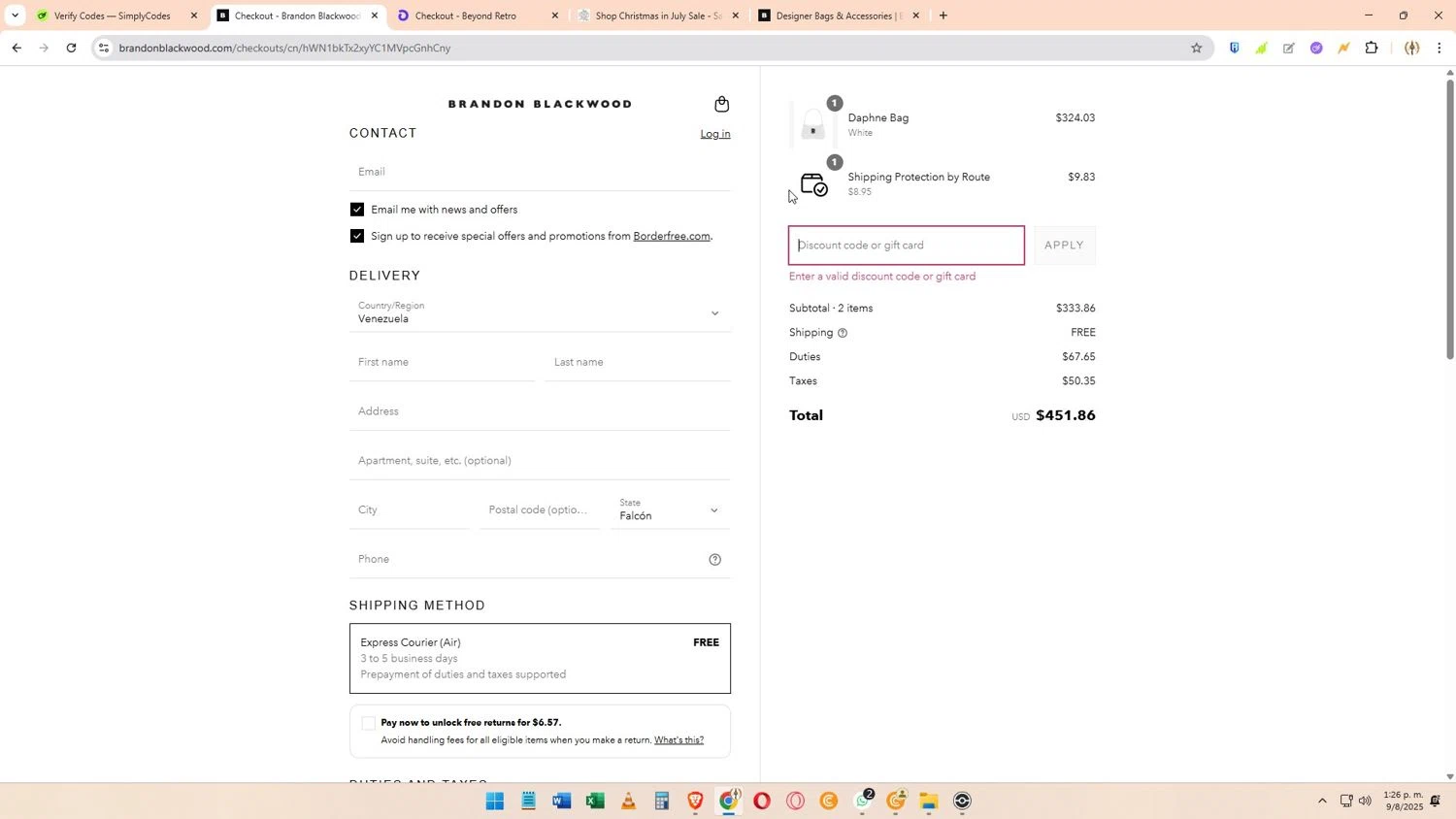Open the State dropdown showing Falcón
The width and height of the screenshot is (1456, 819).
pos(672,510)
